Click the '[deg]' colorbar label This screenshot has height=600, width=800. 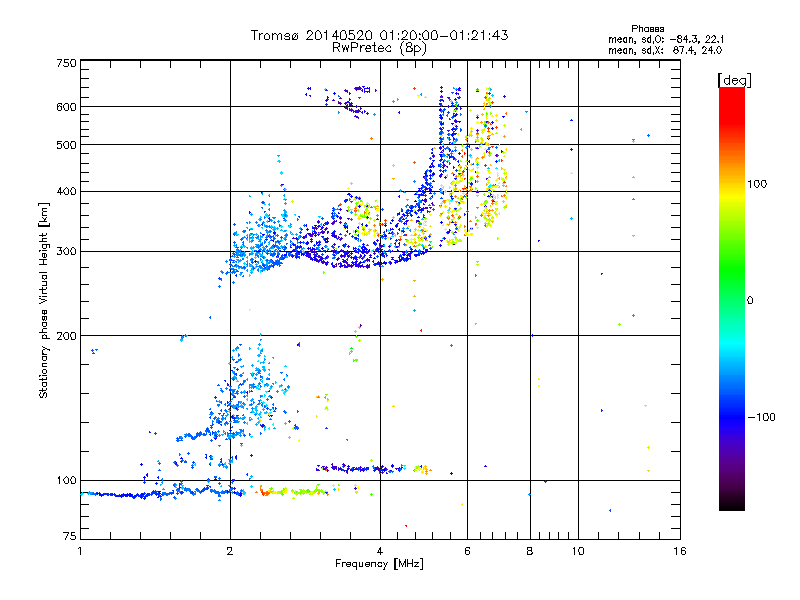click(734, 80)
